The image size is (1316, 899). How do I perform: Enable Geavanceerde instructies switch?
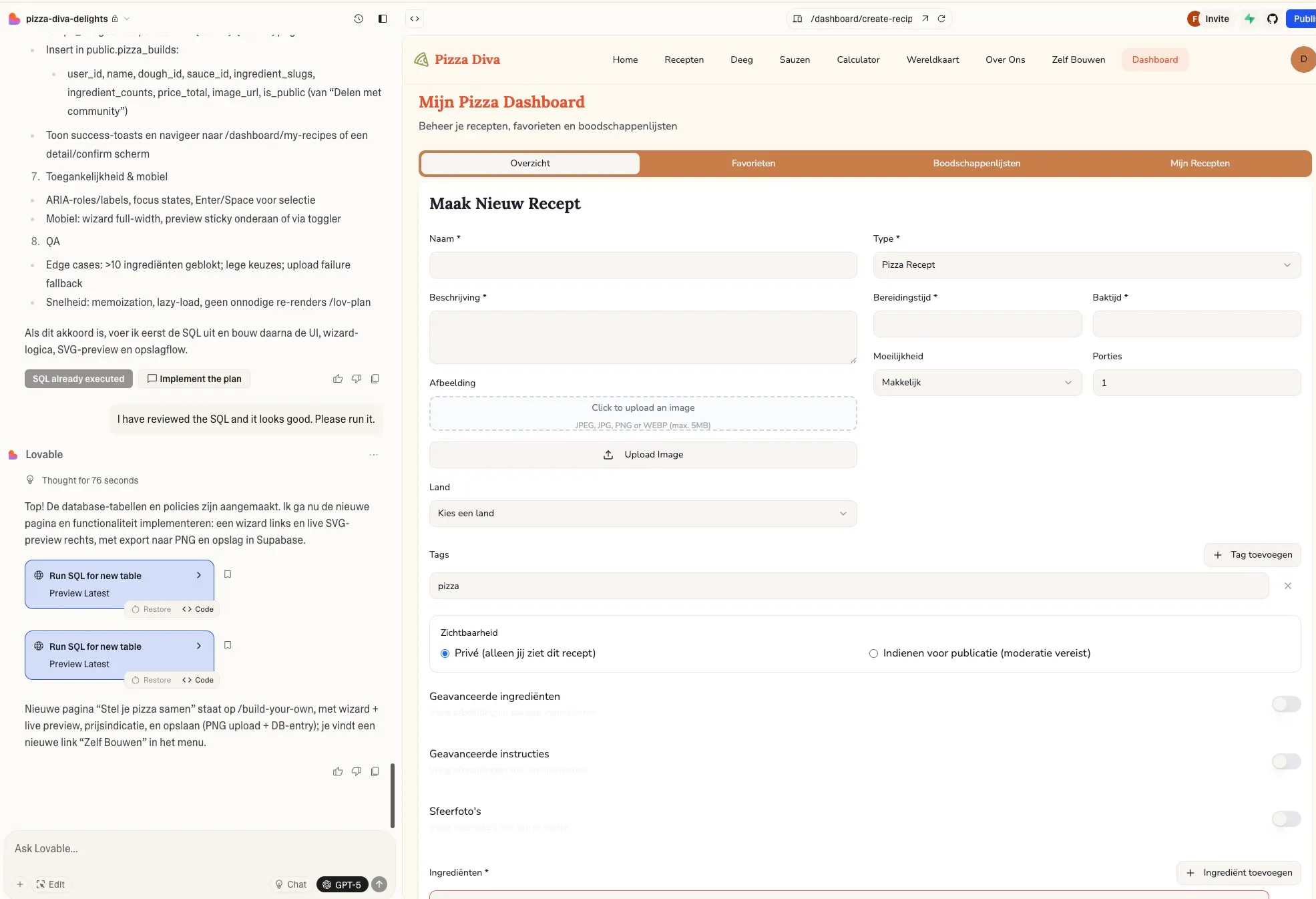(x=1286, y=761)
